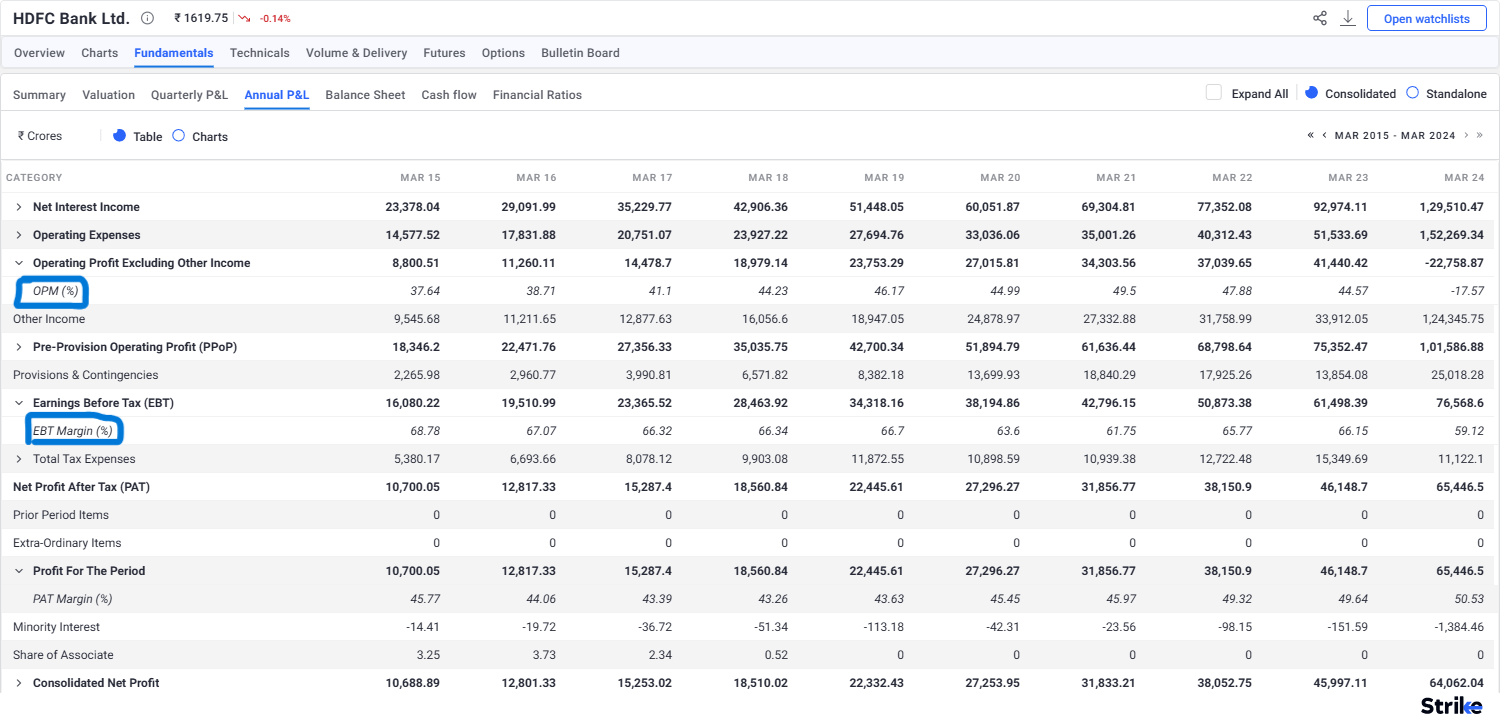The width and height of the screenshot is (1500, 728).
Task: Click the -17.57 OPM value for MAR 24
Action: [x=1466, y=291]
